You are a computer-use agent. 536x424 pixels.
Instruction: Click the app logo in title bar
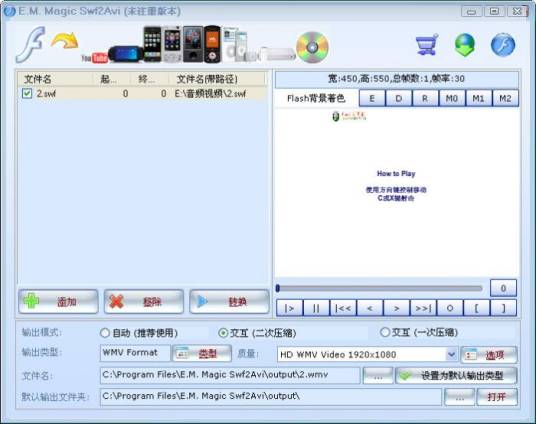[9, 11]
